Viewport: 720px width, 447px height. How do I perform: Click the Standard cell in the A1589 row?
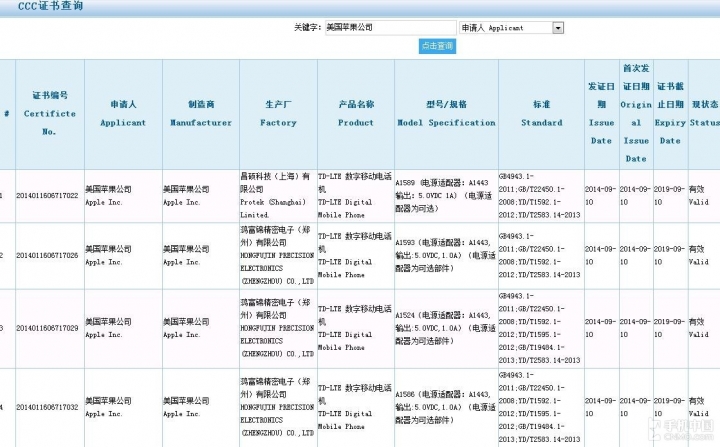(541, 196)
